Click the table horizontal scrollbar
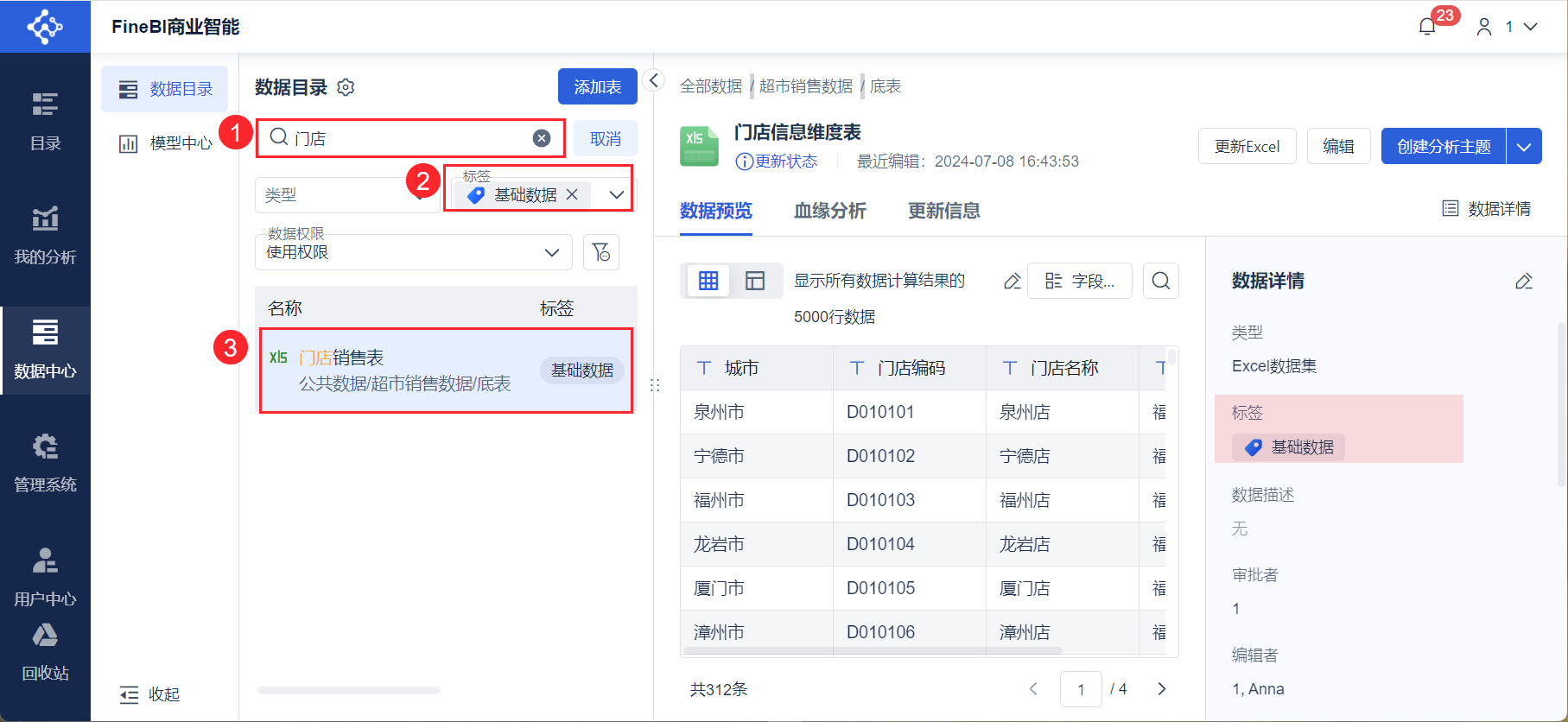 (x=873, y=650)
